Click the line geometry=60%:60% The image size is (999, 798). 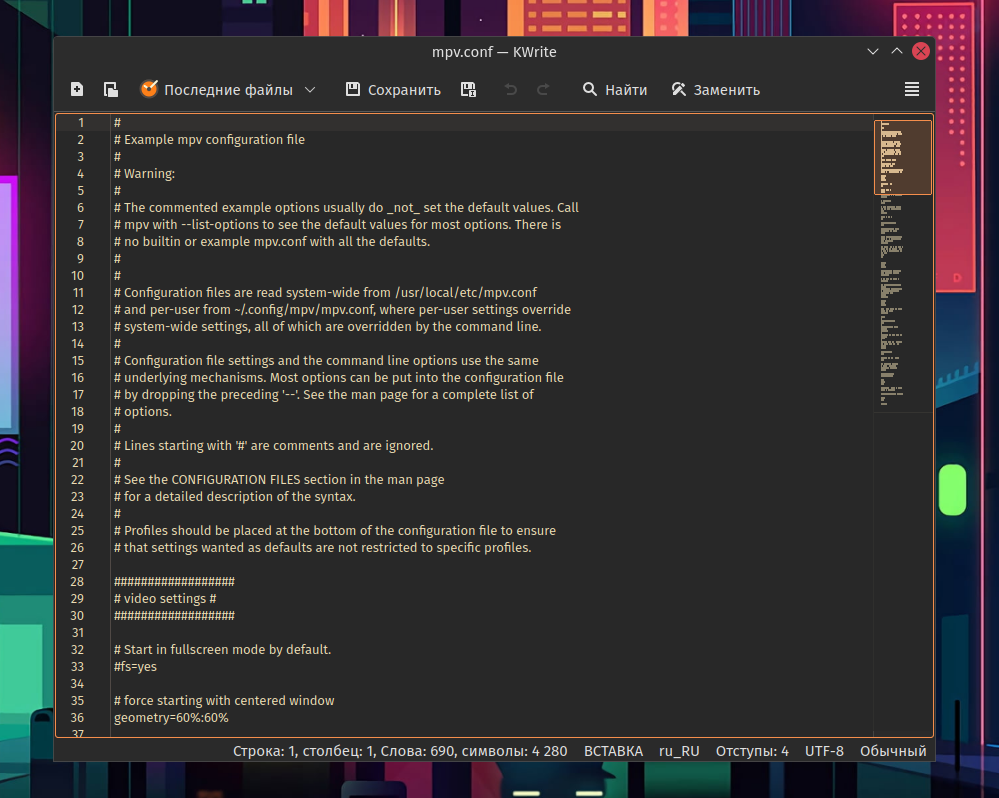[x=171, y=718]
